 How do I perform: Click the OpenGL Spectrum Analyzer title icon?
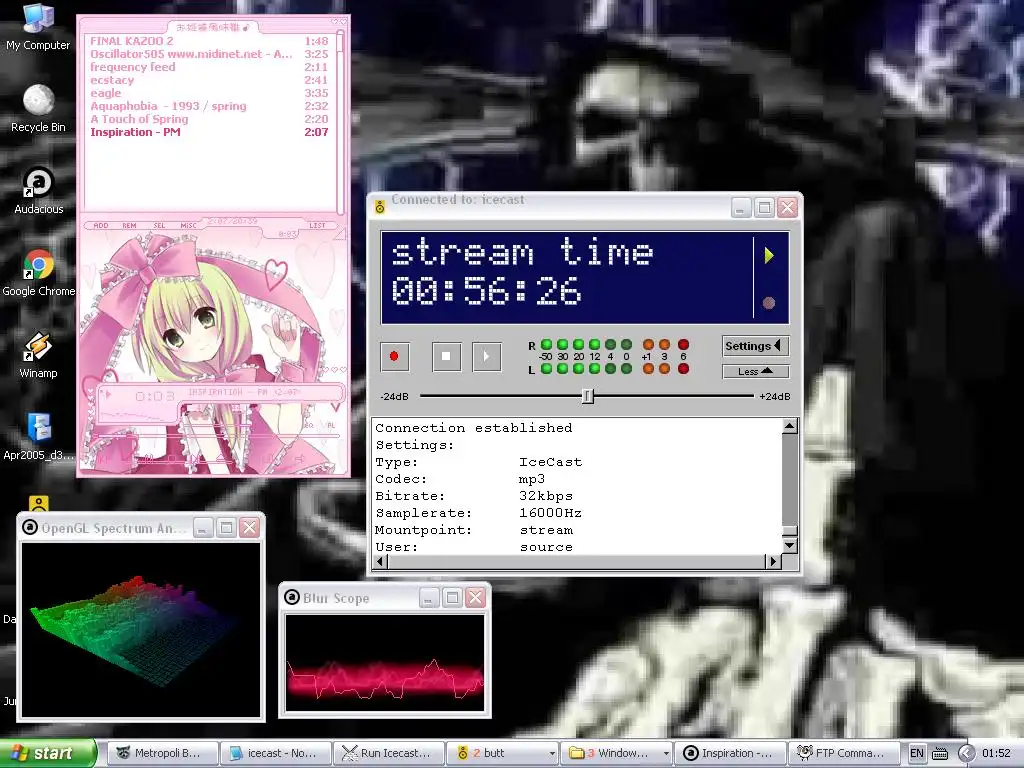(29, 527)
